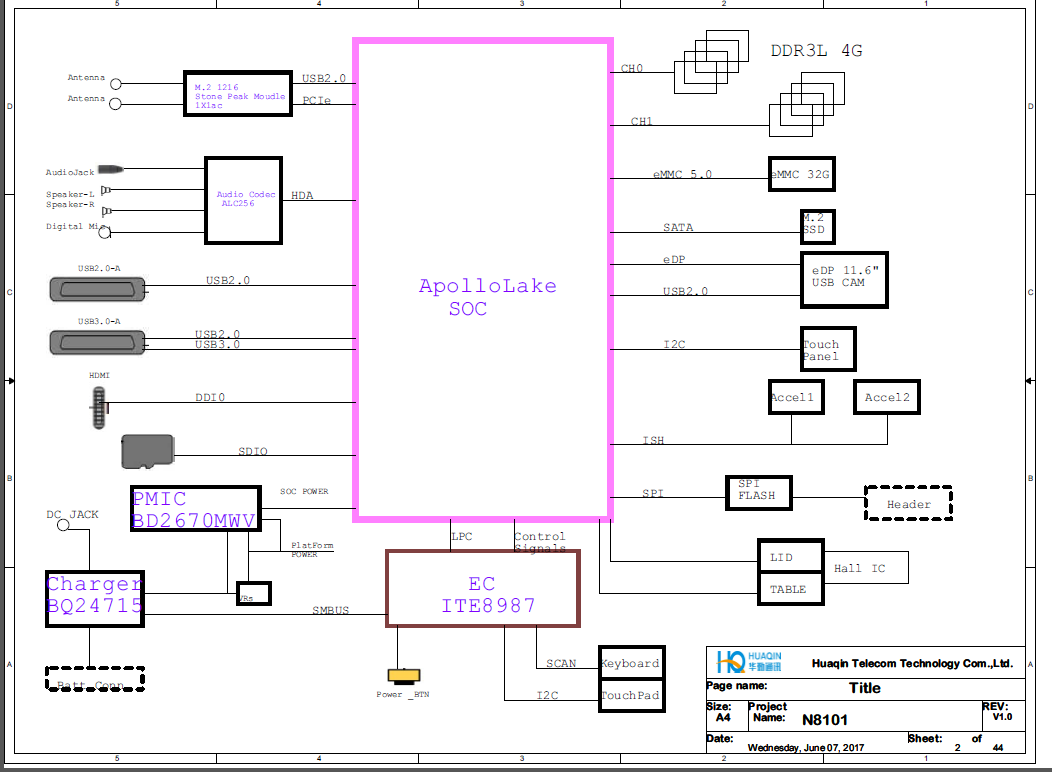This screenshot has height=772, width=1052.
Task: Select the HDMI connector symbol
Action: [x=99, y=406]
